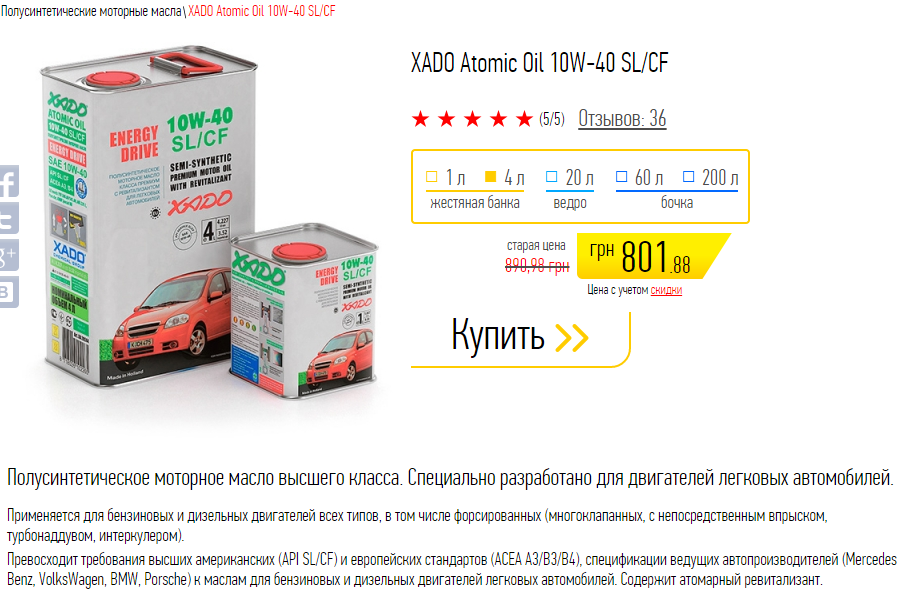
Task: Open the Отзывов: 36 reviews link
Action: (622, 119)
